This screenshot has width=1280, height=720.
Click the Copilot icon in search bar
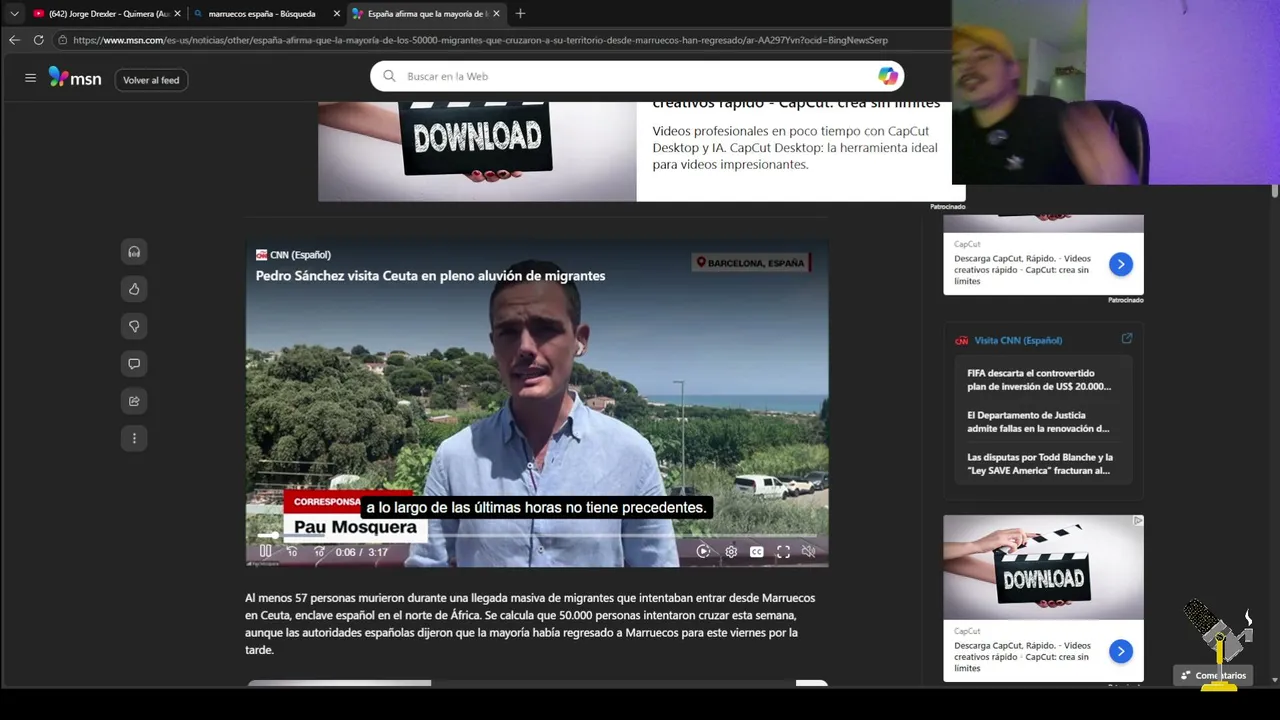(887, 76)
